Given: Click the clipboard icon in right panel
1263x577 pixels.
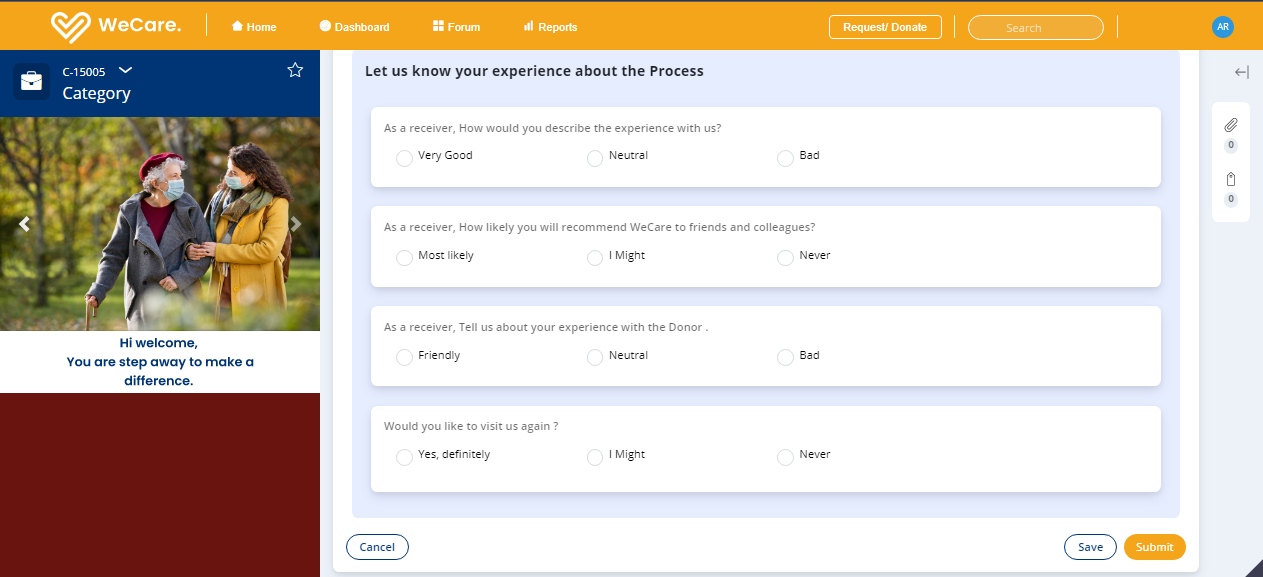Looking at the screenshot, I should 1231,179.
